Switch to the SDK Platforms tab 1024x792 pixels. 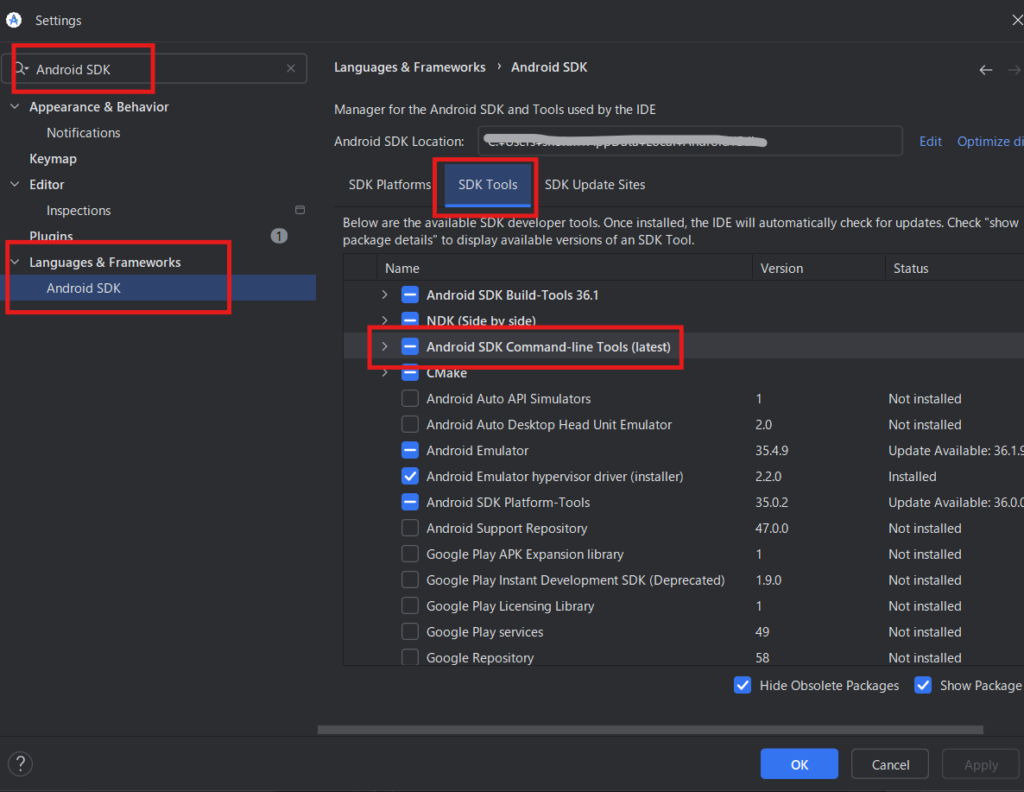[389, 185]
